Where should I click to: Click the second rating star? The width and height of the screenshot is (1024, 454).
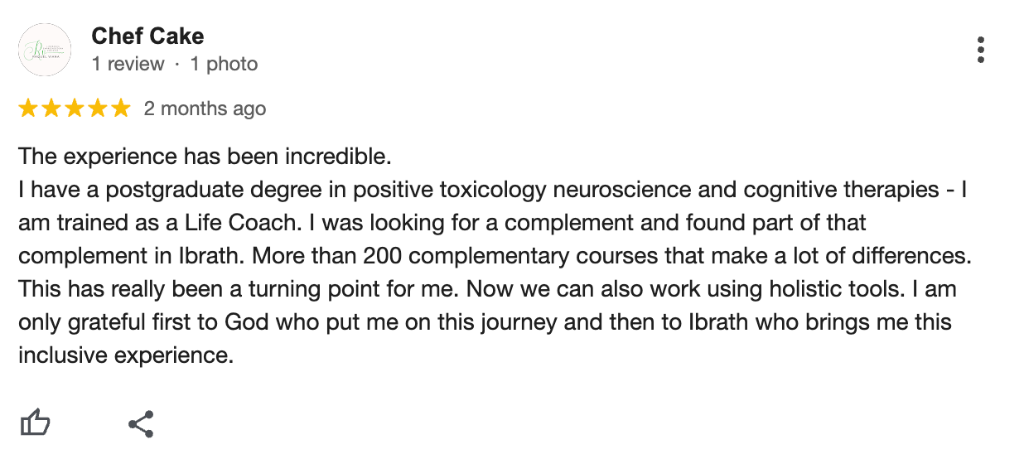pyautogui.click(x=51, y=108)
